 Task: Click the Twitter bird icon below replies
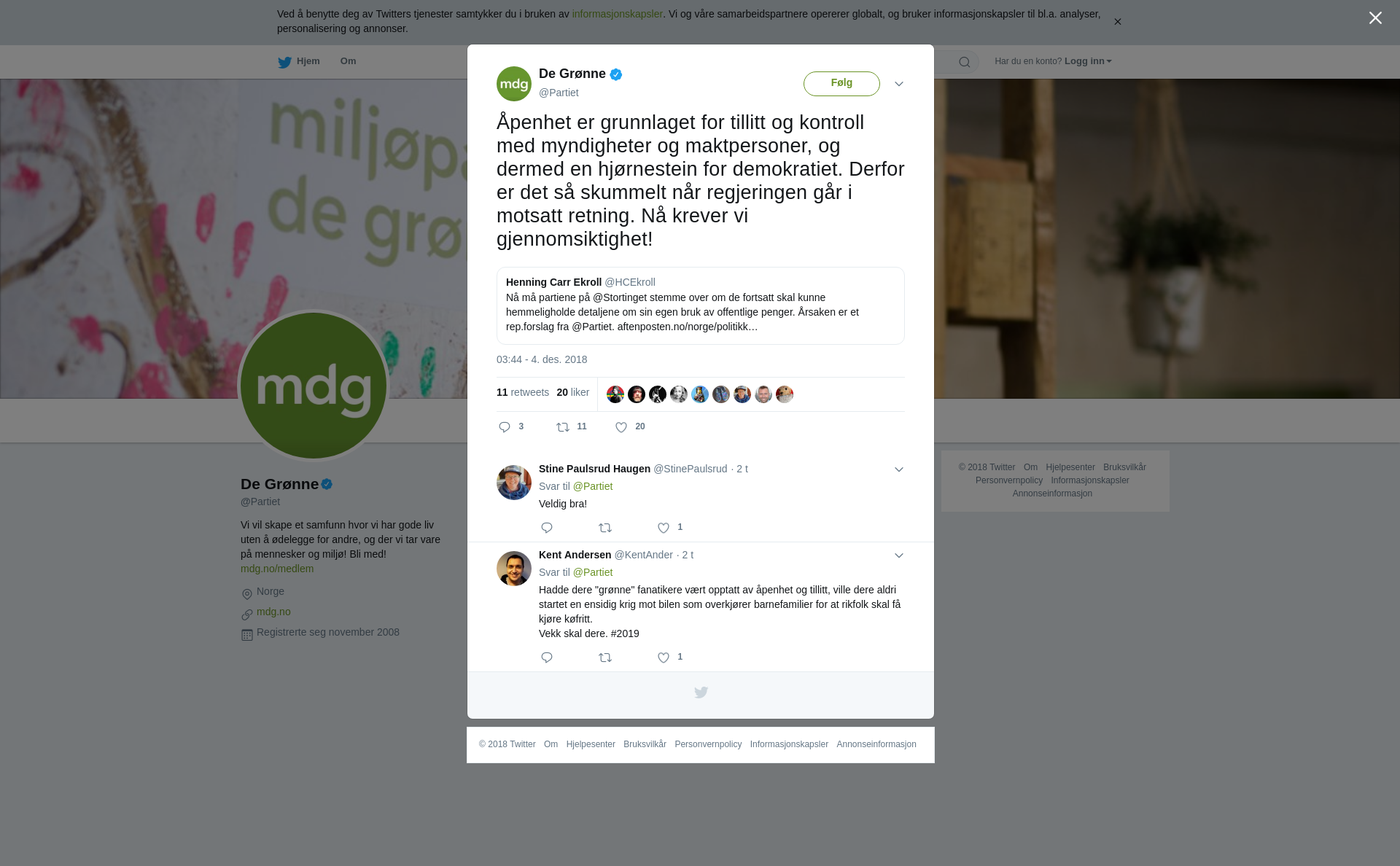(x=701, y=693)
